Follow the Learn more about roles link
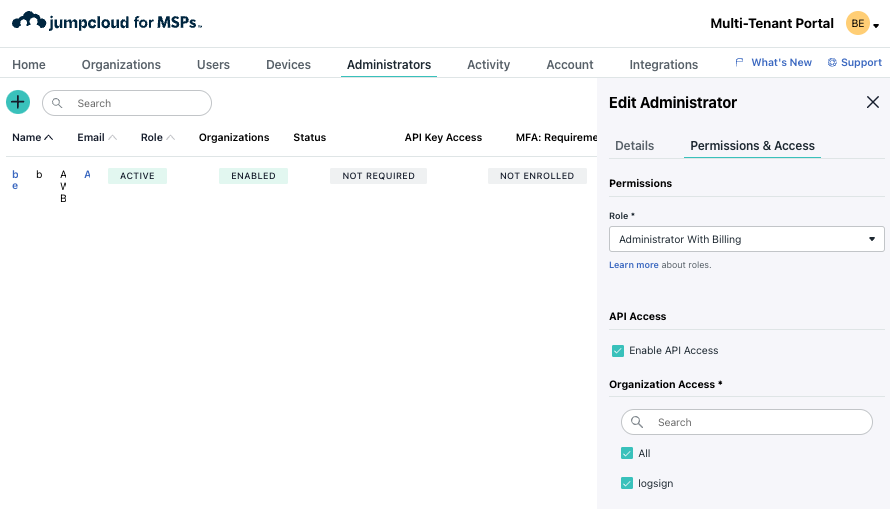The height and width of the screenshot is (509, 890). click(x=633, y=265)
